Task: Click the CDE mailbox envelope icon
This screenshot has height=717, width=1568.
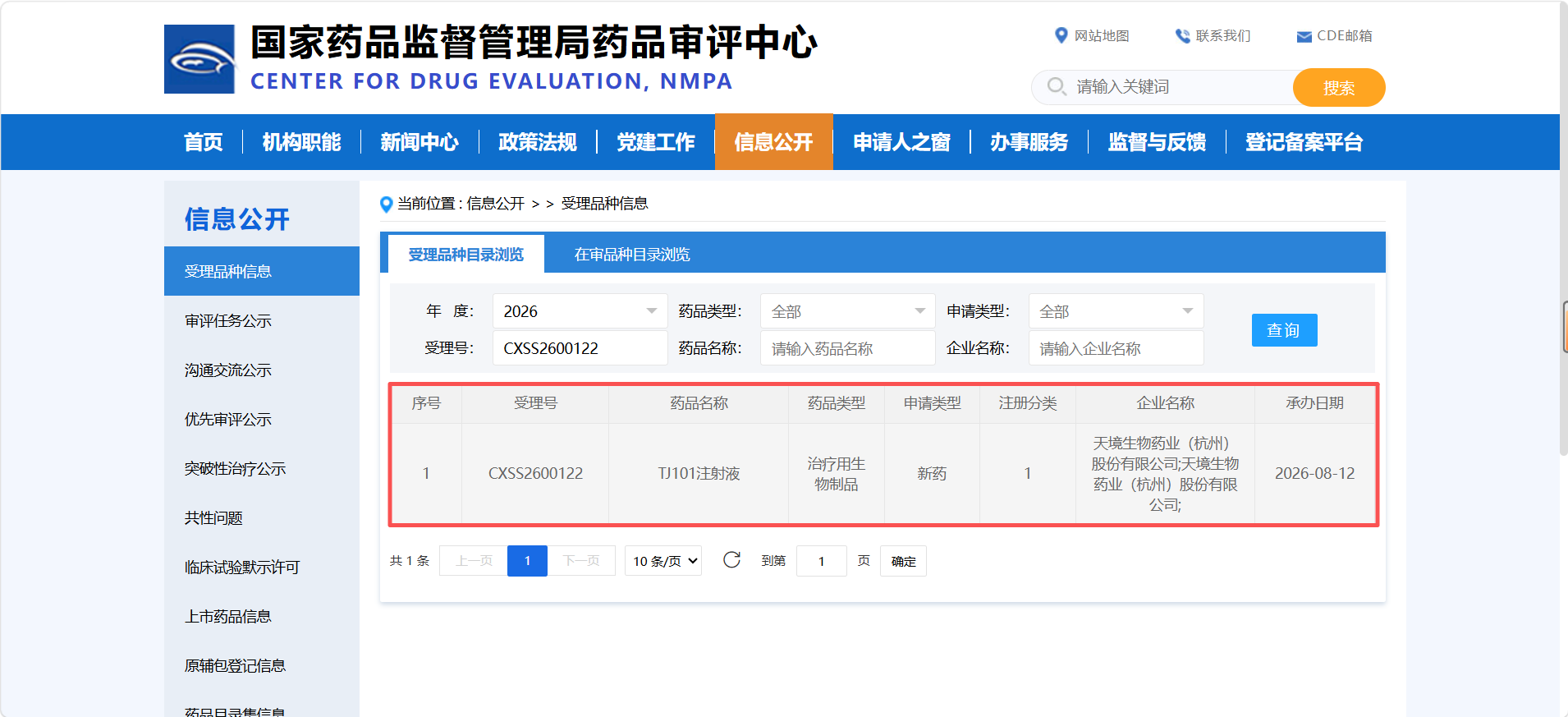Action: click(x=1304, y=36)
